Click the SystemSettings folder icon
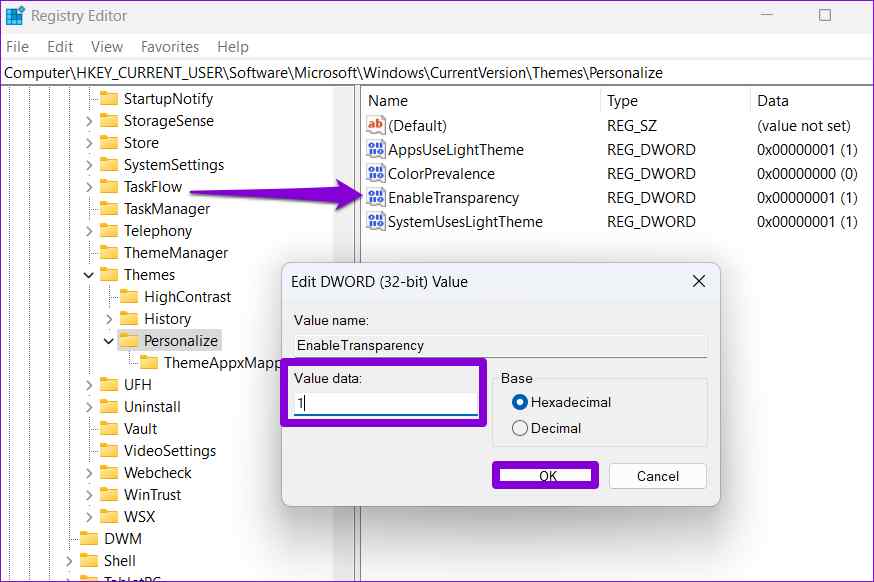874x582 pixels. (109, 164)
